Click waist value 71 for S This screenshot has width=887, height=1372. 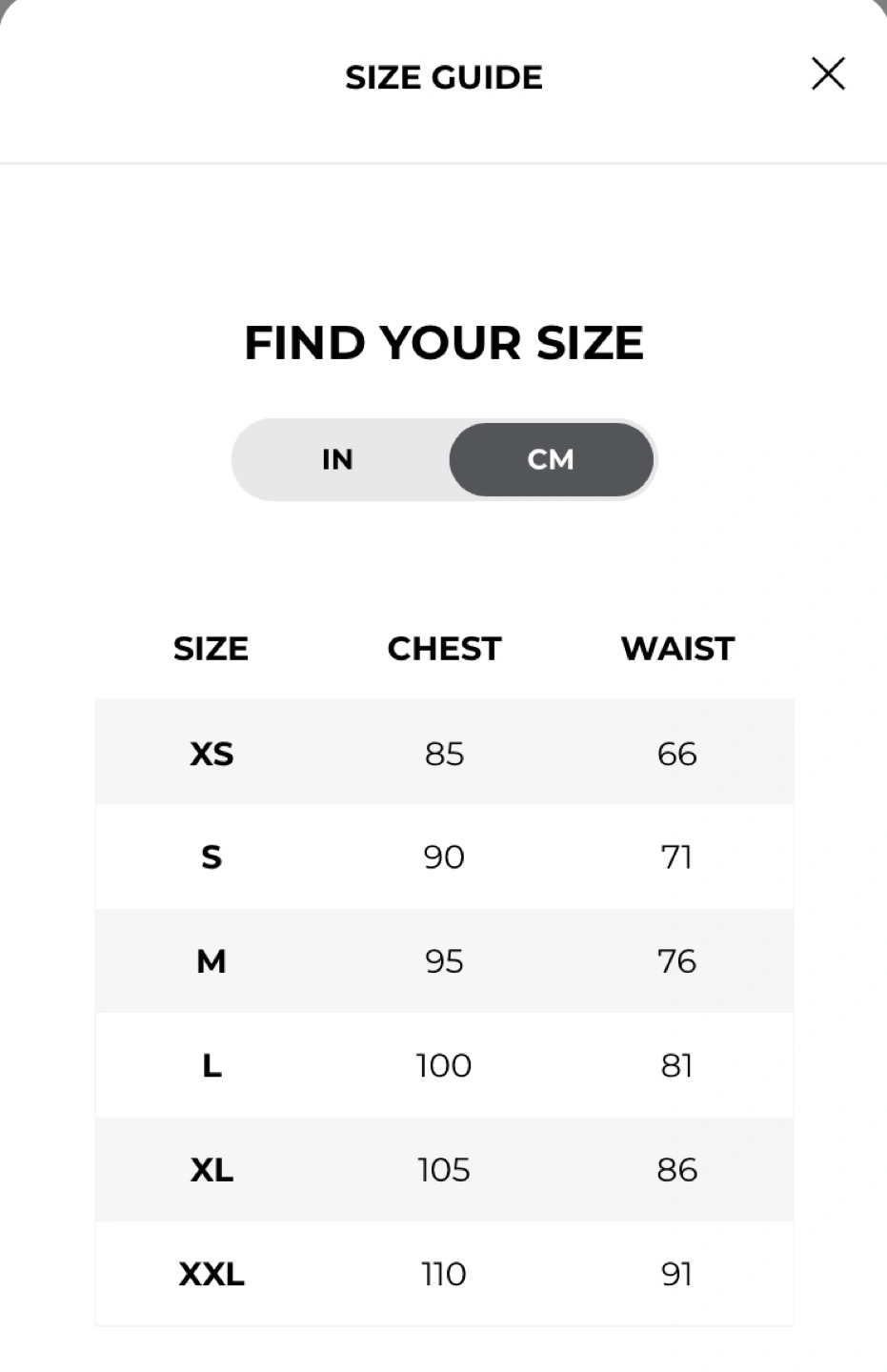click(677, 857)
